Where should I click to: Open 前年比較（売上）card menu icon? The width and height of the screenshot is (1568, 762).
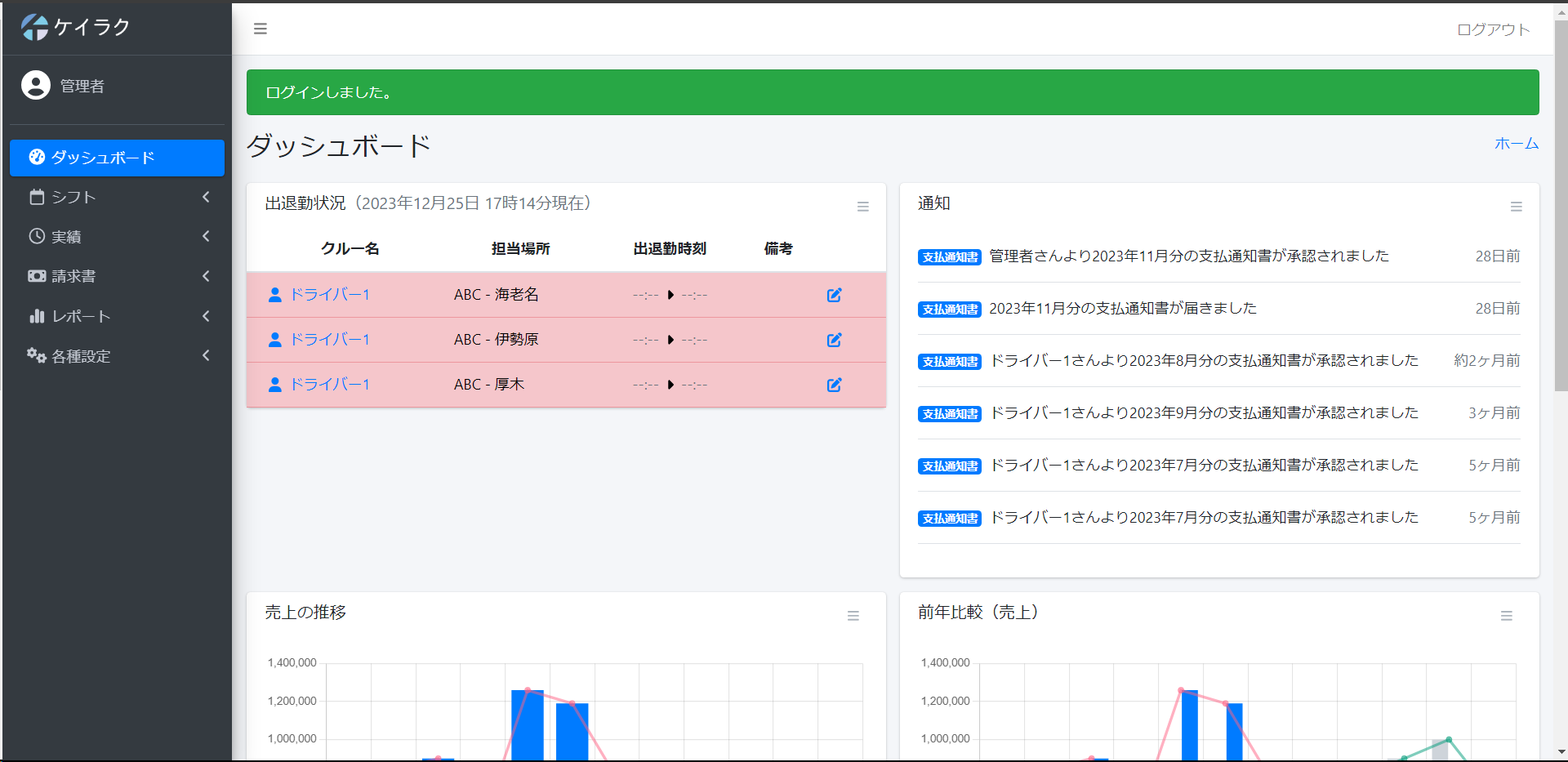(1506, 616)
